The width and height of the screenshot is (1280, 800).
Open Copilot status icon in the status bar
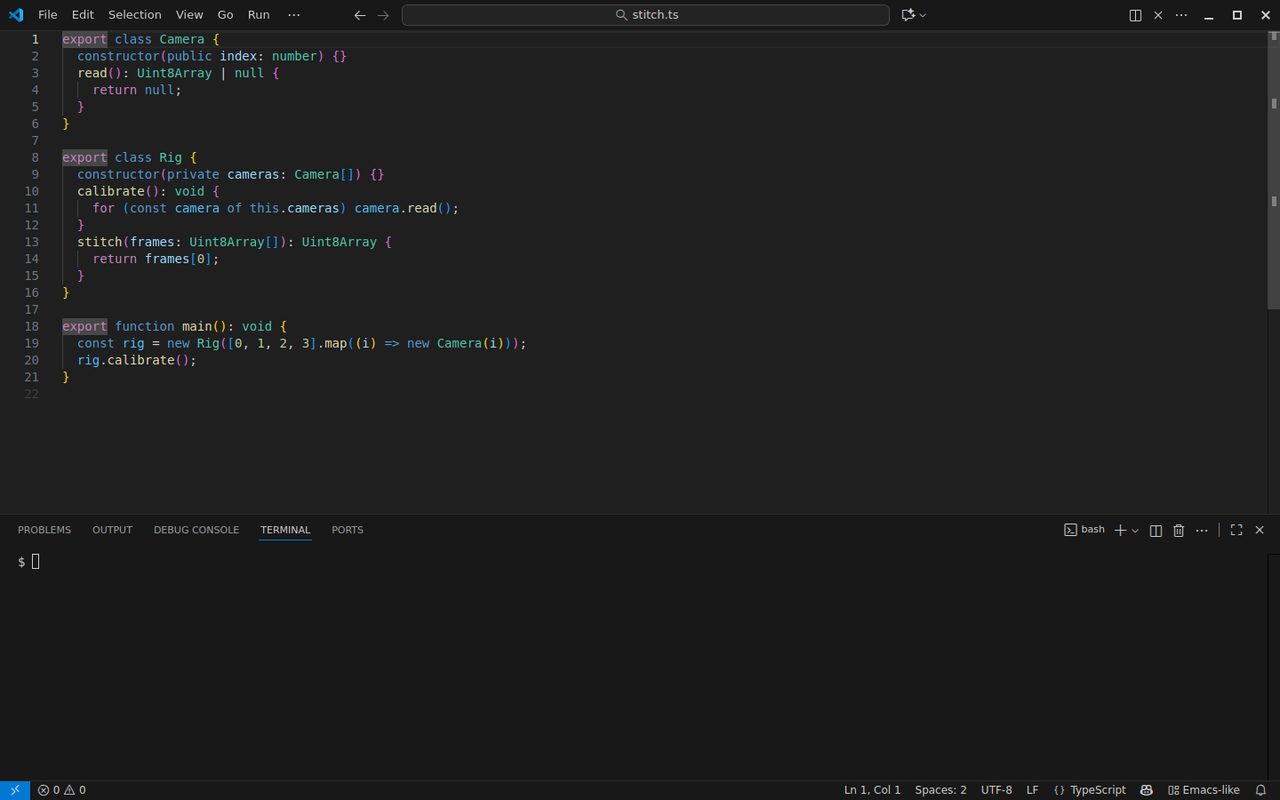coord(1146,790)
